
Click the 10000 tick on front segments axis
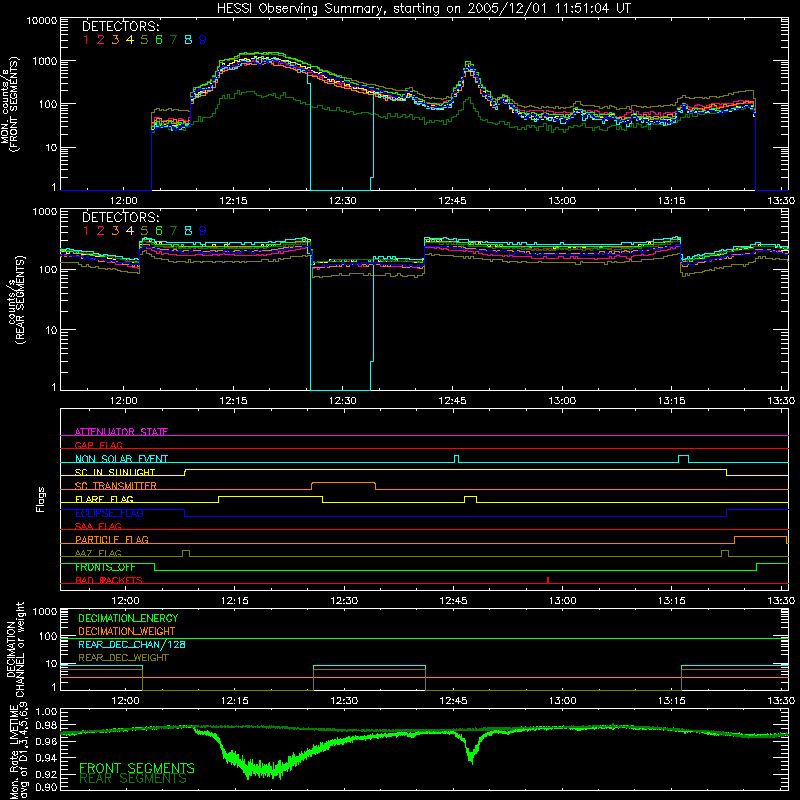tap(42, 20)
